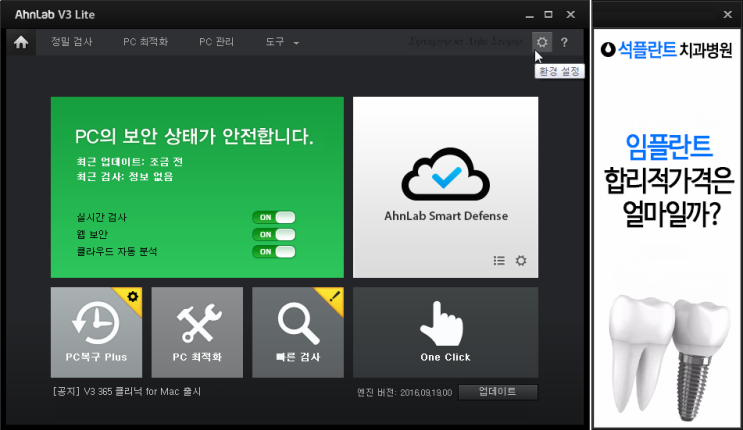Open the 정밀 검사 menu

72,42
